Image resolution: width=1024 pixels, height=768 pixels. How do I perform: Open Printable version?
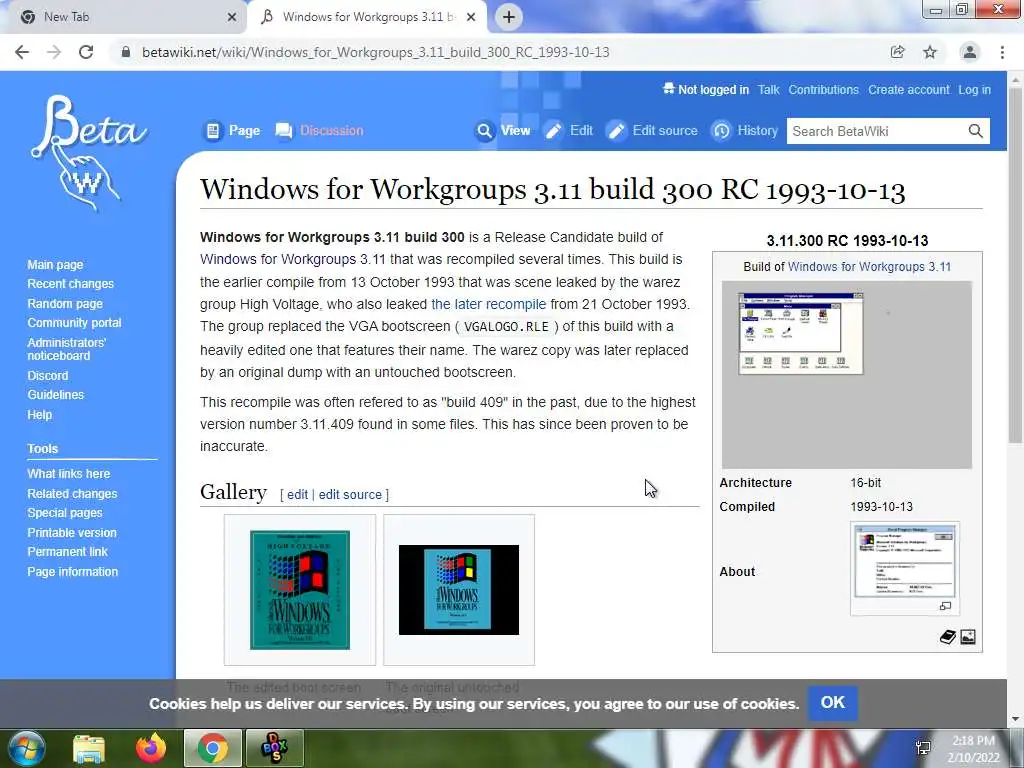point(72,533)
